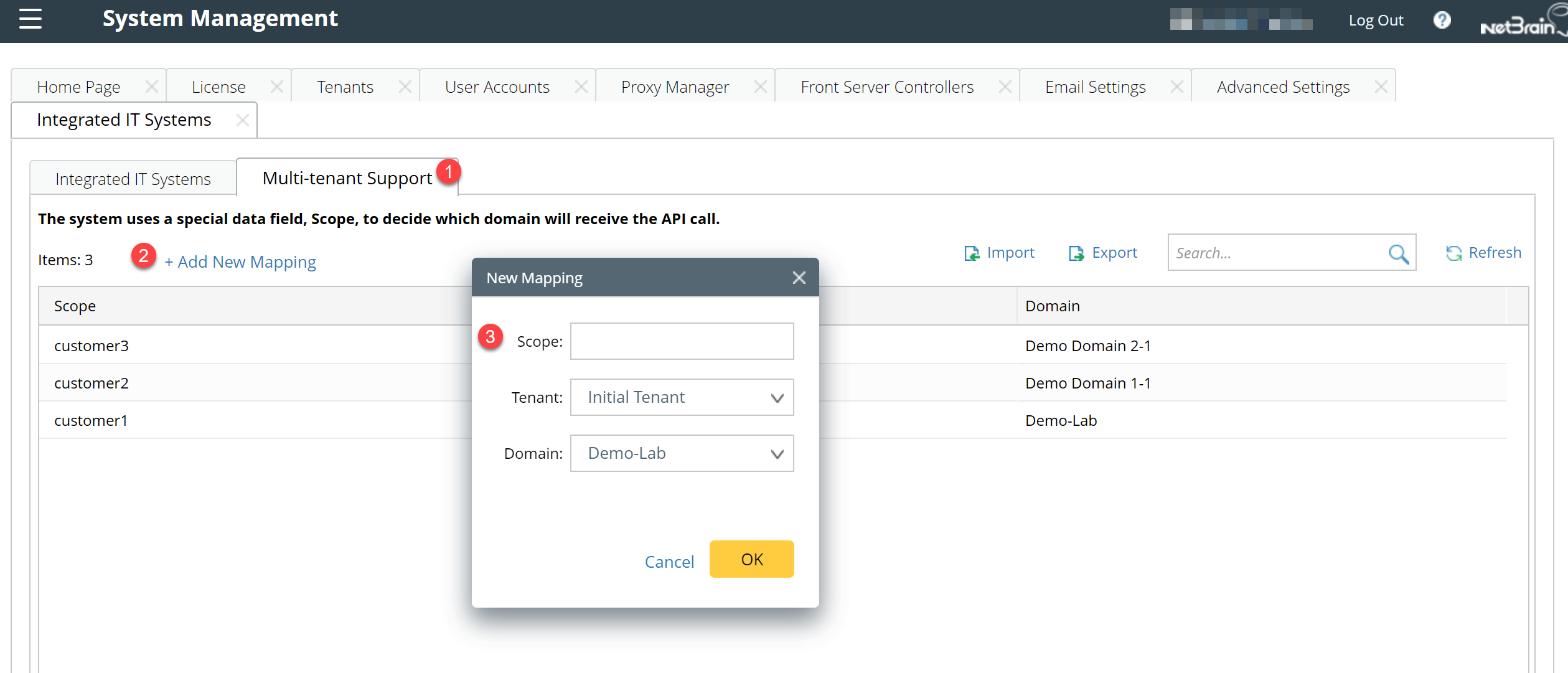This screenshot has height=673, width=1568.
Task: Click the Export icon
Action: (x=1076, y=253)
